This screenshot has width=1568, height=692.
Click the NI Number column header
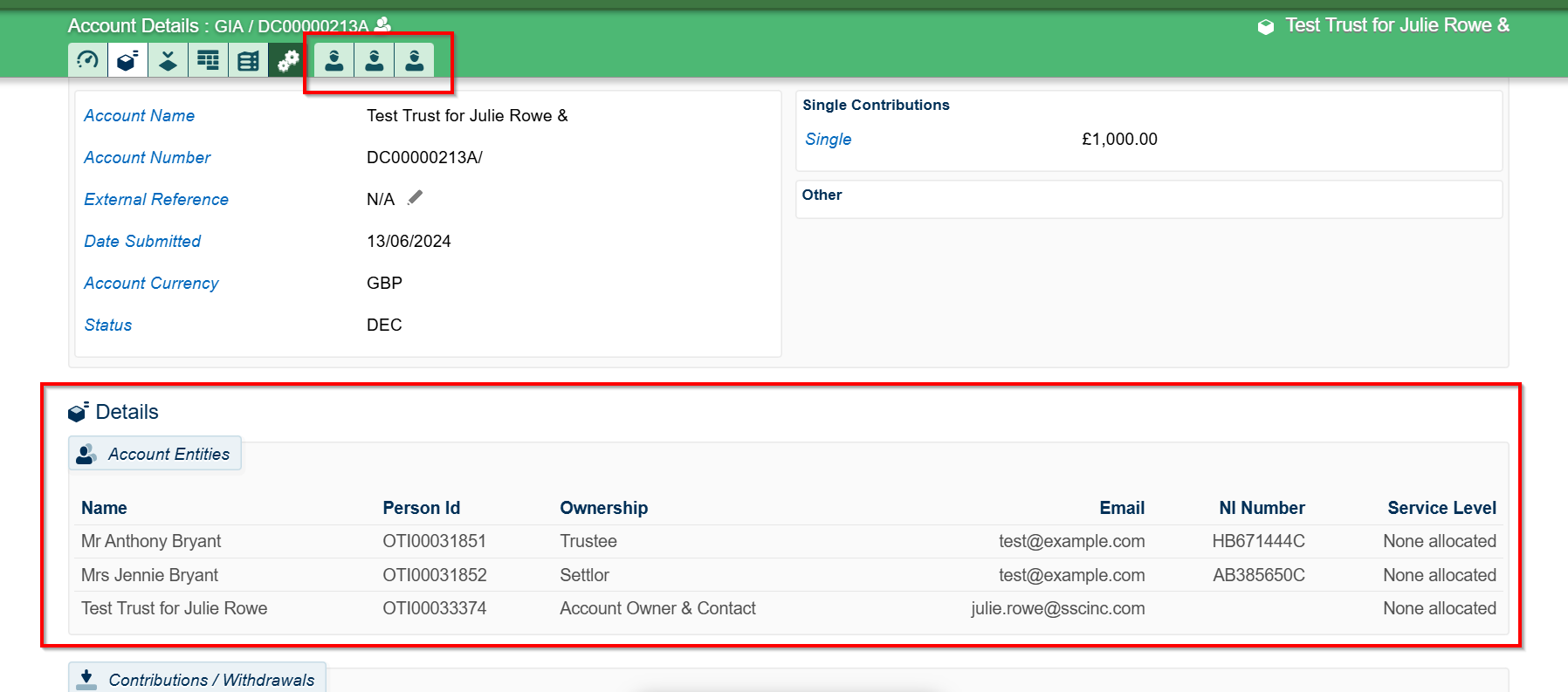(1262, 508)
